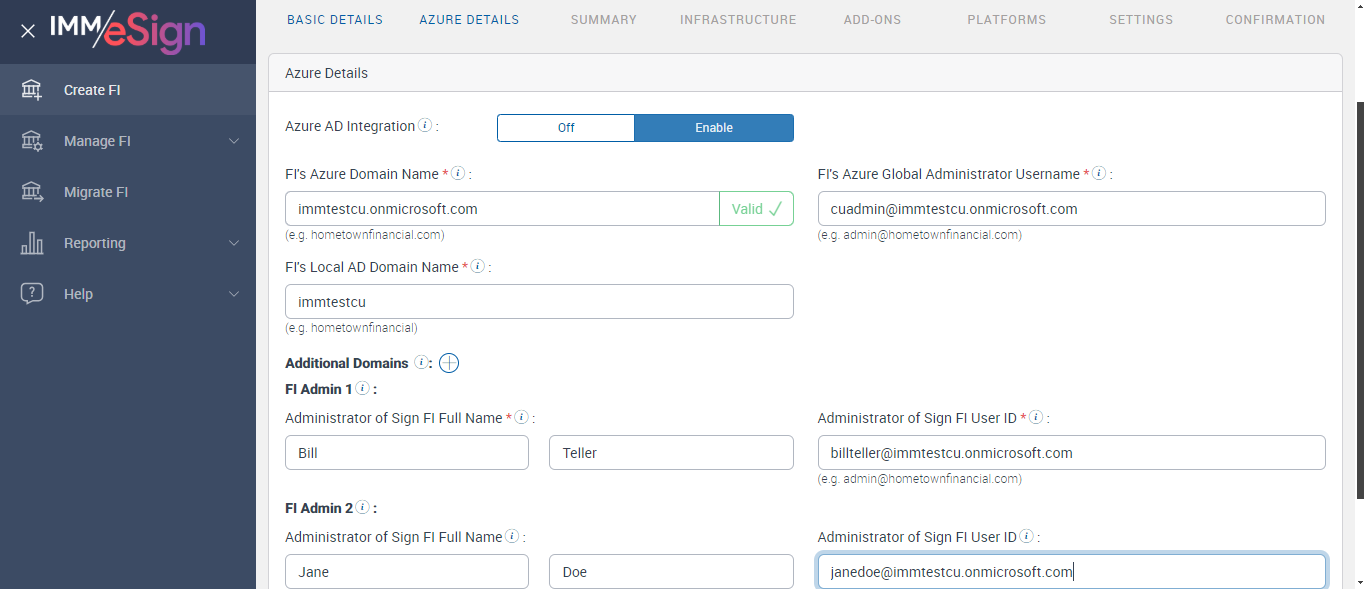
Task: Click the Reporting bar chart icon
Action: (32, 243)
